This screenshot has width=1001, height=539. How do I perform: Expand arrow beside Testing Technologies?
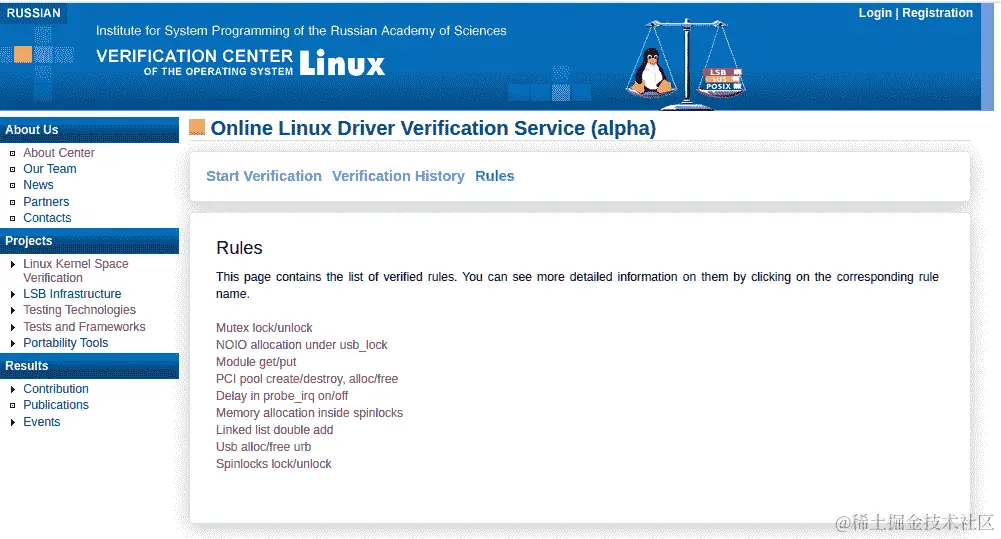13,310
